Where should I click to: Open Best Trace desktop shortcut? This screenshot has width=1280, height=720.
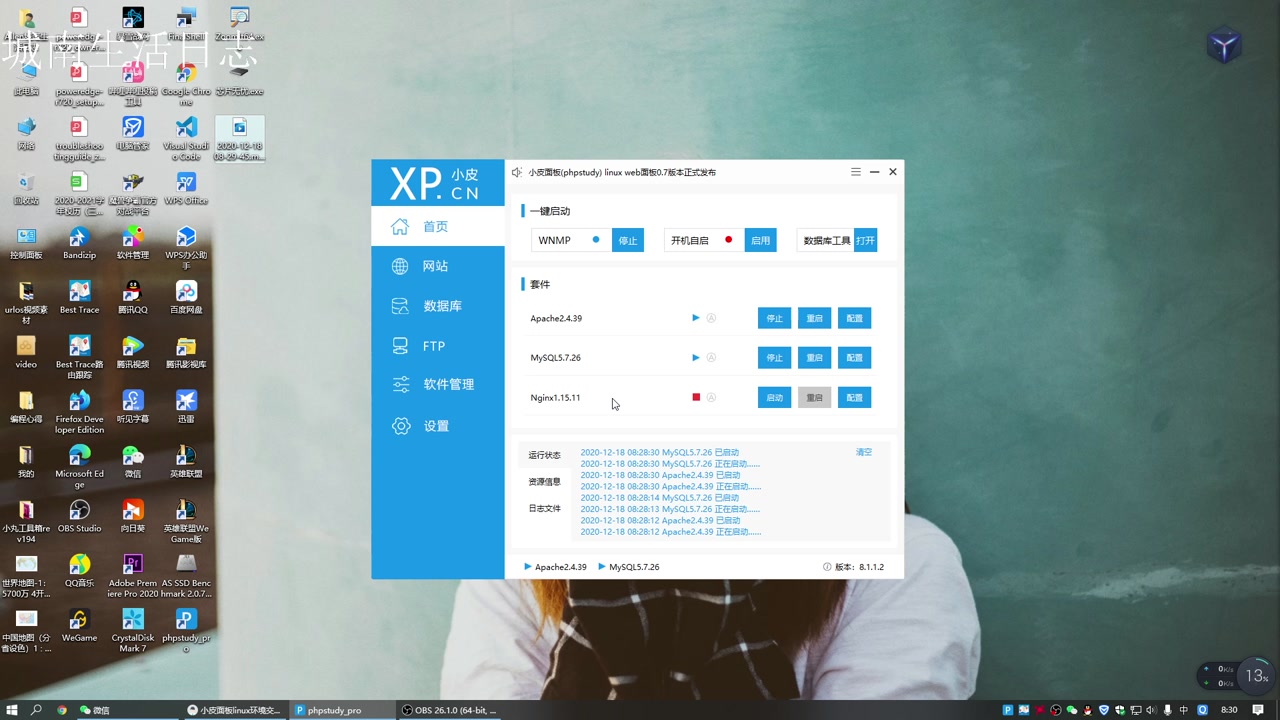tap(79, 297)
